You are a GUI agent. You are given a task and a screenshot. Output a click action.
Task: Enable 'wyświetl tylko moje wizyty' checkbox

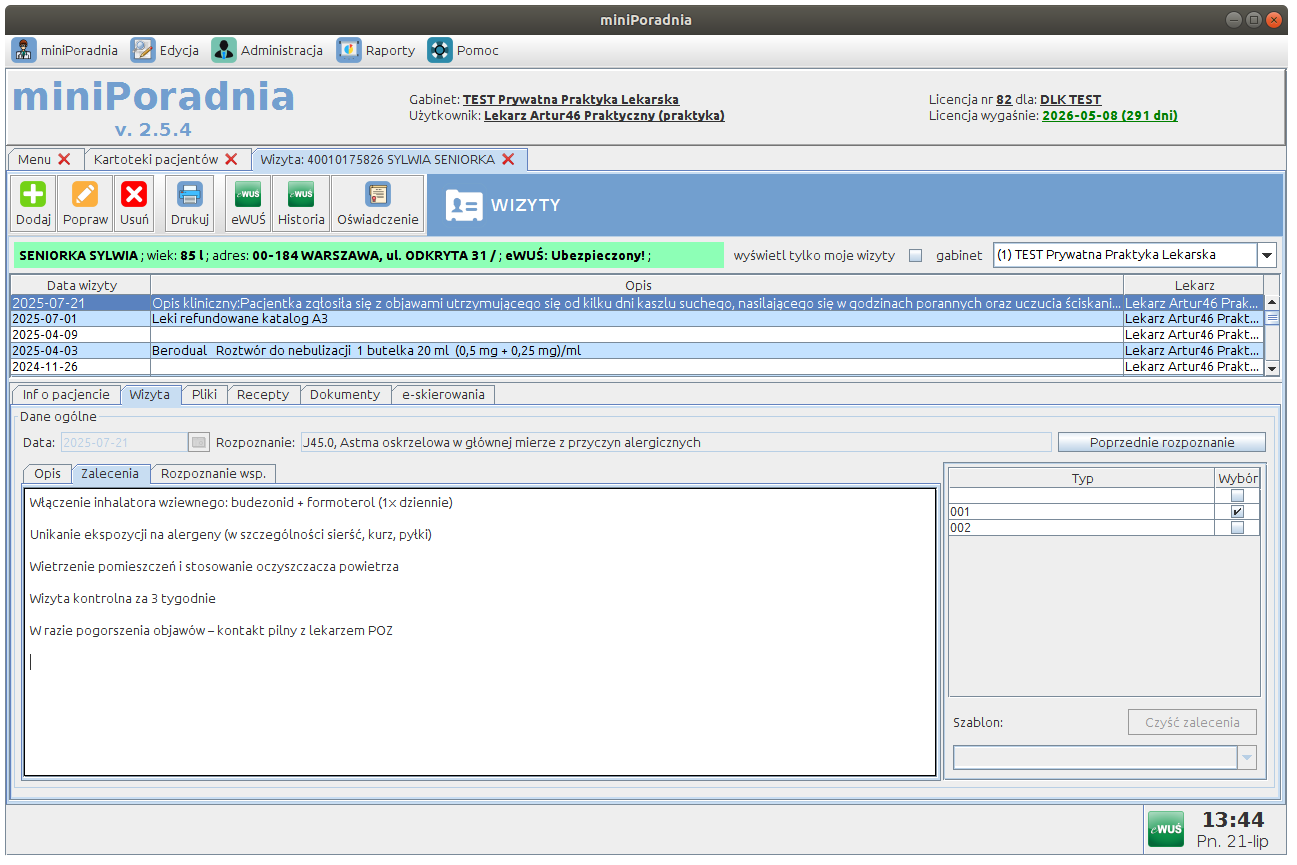click(915, 256)
